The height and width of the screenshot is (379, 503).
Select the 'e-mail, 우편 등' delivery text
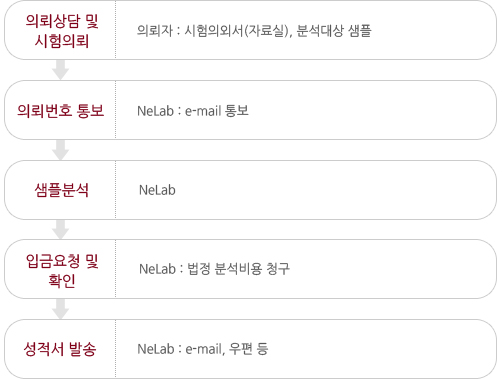point(227,349)
